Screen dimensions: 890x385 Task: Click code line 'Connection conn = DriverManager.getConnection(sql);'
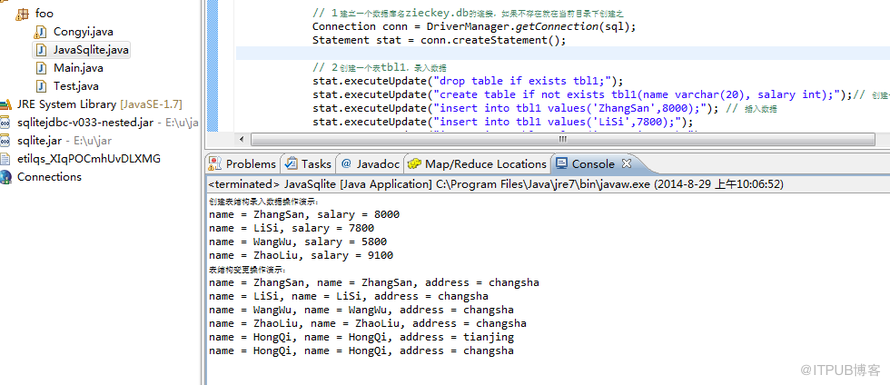(x=475, y=26)
